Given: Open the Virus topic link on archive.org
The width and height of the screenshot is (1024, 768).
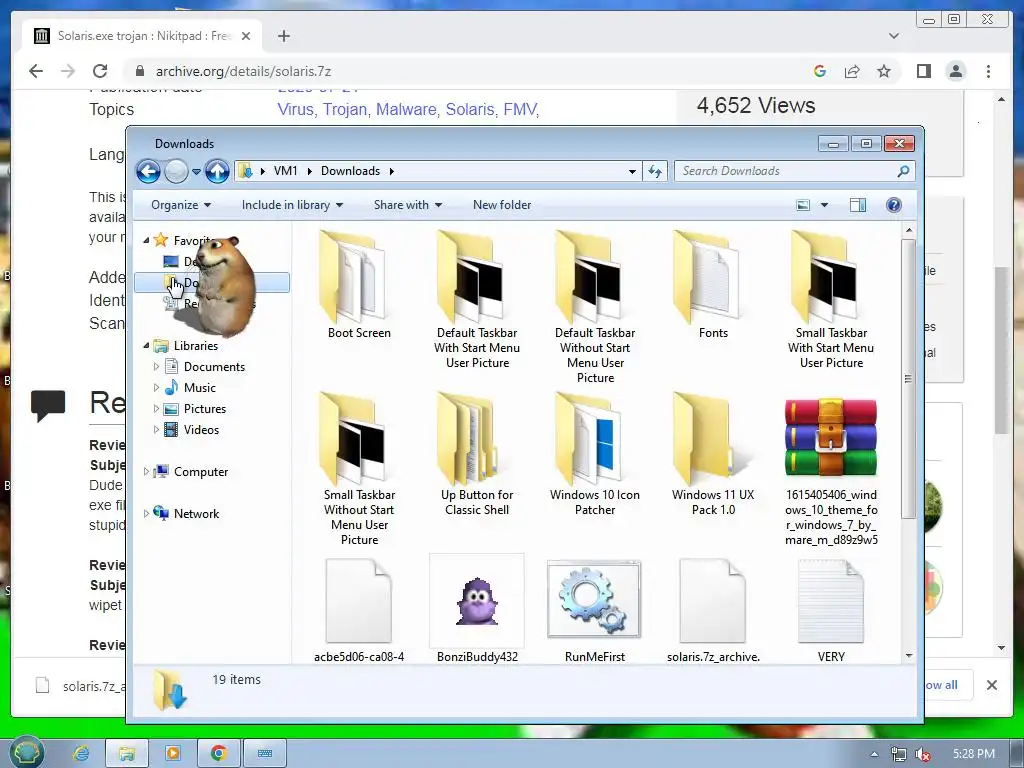Looking at the screenshot, I should pos(297,109).
